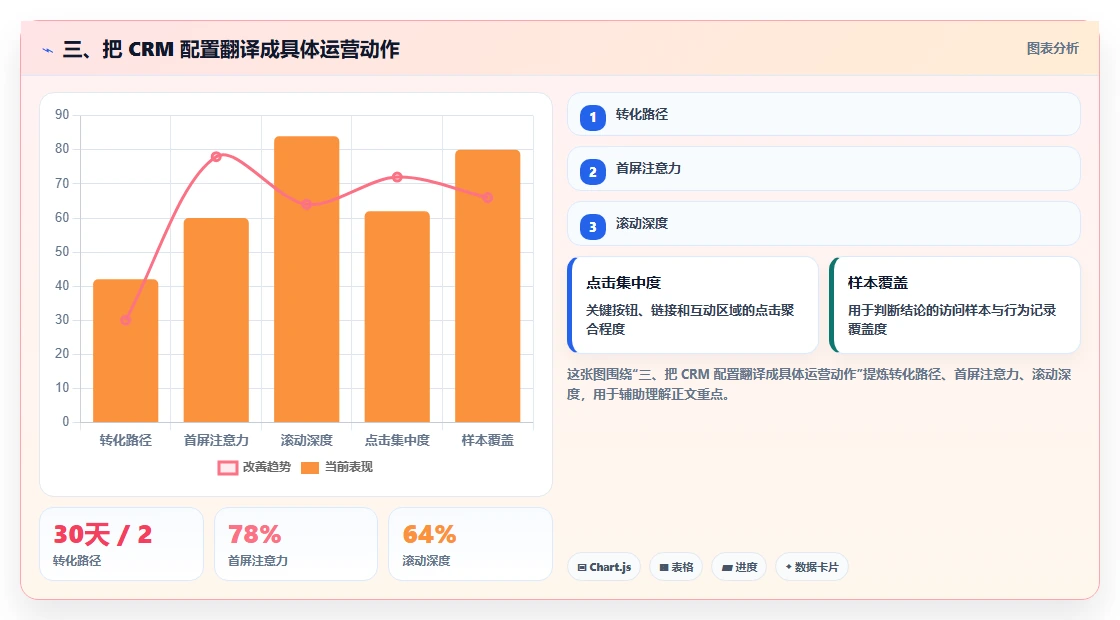This screenshot has height=620, width=1120.
Task: Click the 图表分析 label in header
Action: pyautogui.click(x=1052, y=49)
